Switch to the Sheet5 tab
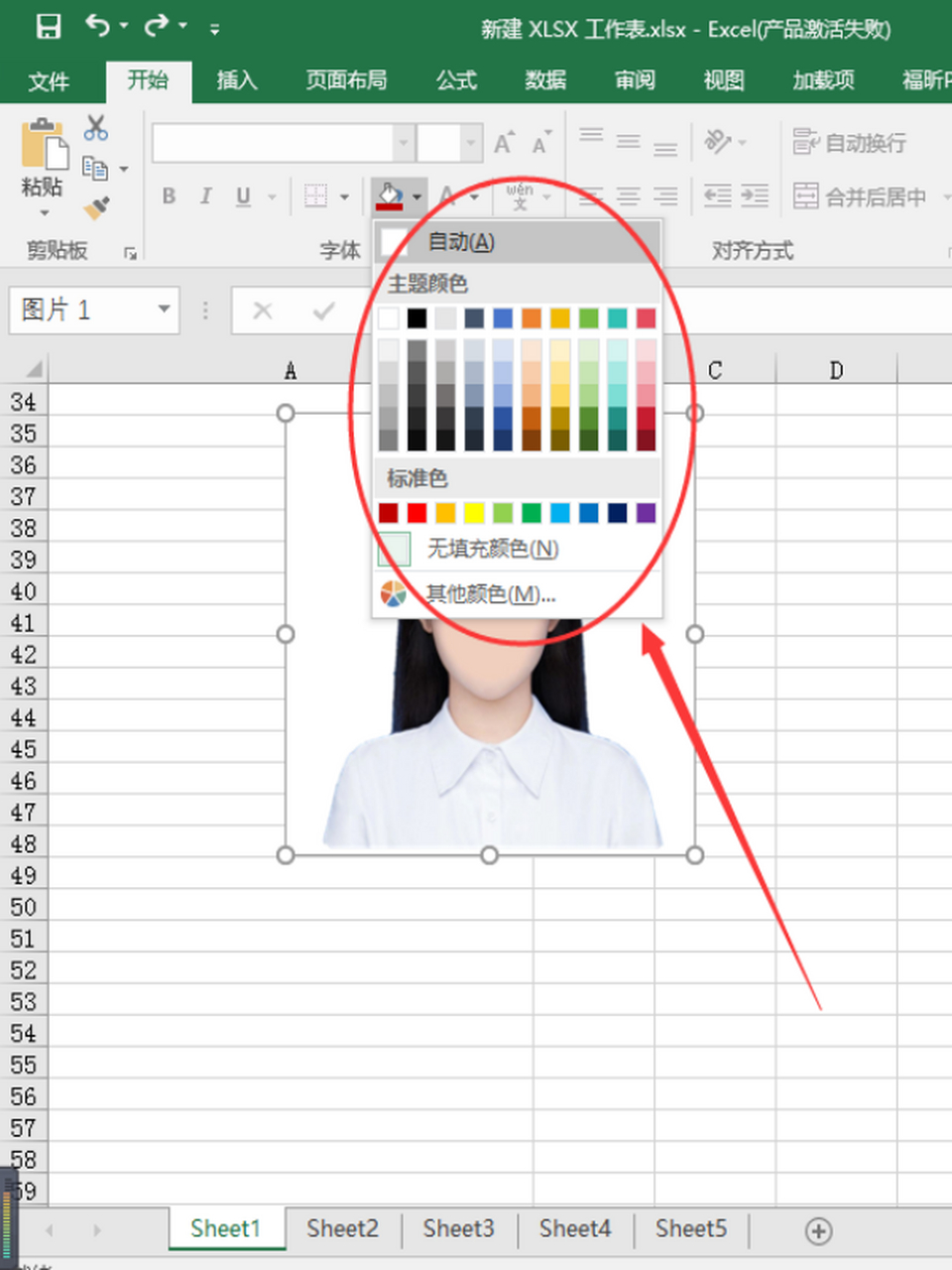Screen dimensions: 952x1270 pyautogui.click(x=691, y=1228)
